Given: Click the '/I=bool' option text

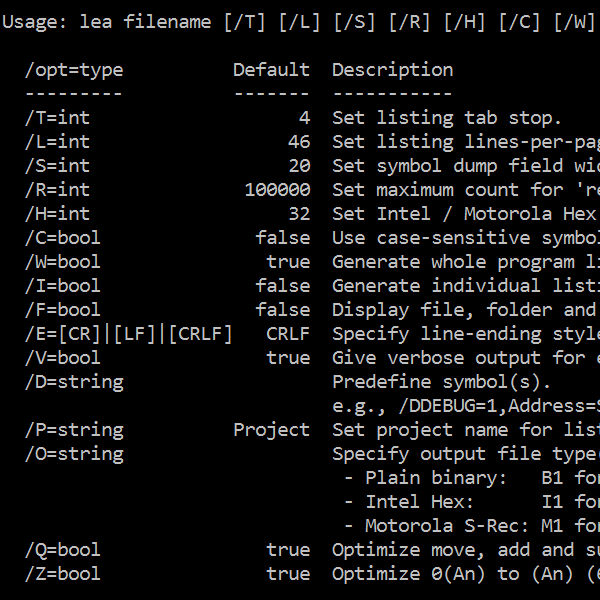Looking at the screenshot, I should click(63, 286).
